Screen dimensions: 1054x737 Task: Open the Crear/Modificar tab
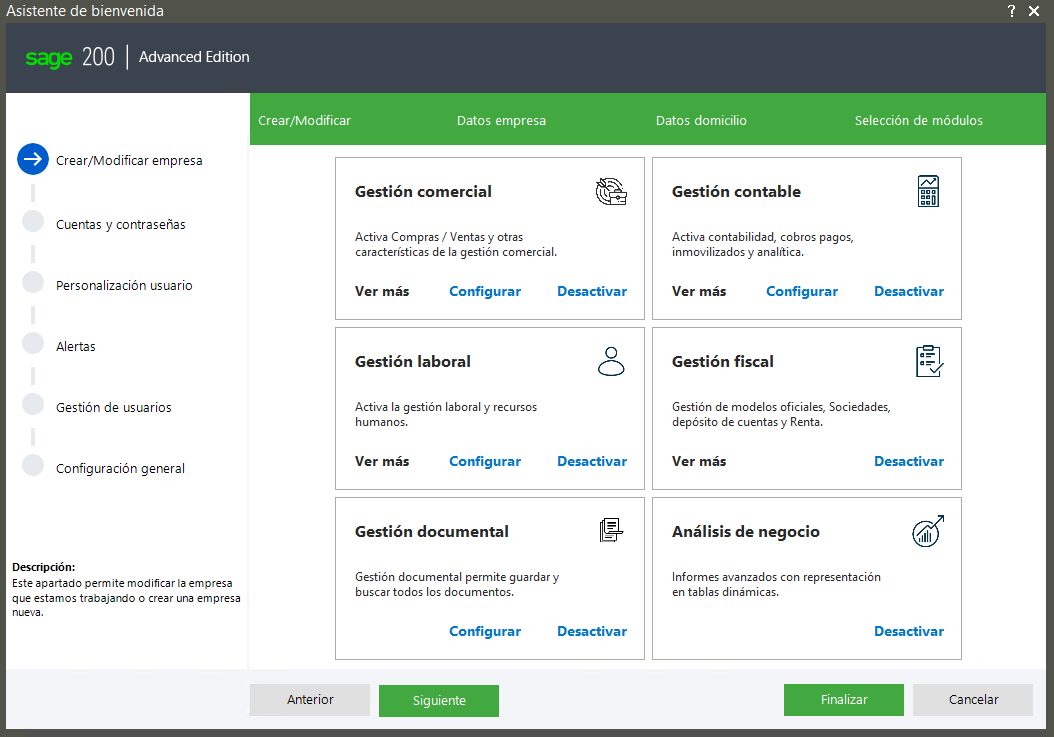tap(305, 120)
